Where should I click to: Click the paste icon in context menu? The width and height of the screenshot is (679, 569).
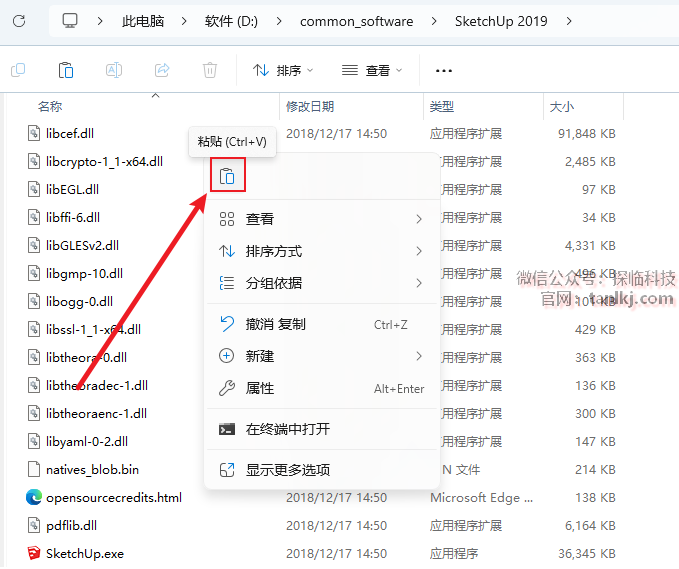click(227, 176)
